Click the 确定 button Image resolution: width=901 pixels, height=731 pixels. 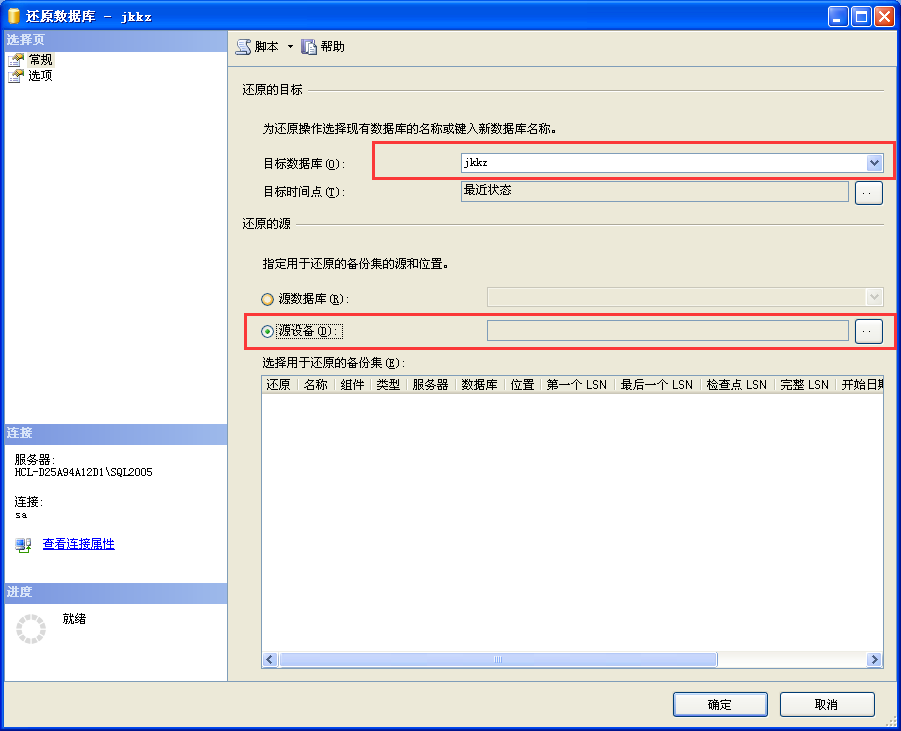[720, 705]
